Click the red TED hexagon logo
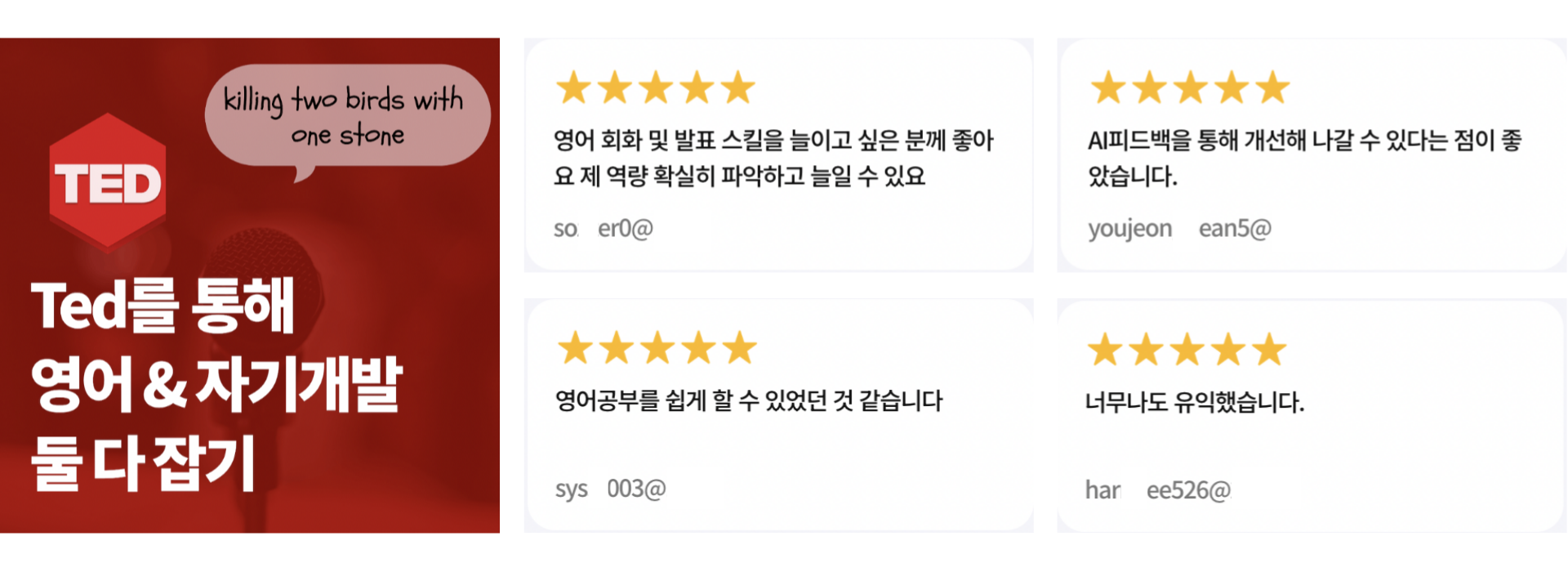The image size is (1568, 572). coord(108,181)
